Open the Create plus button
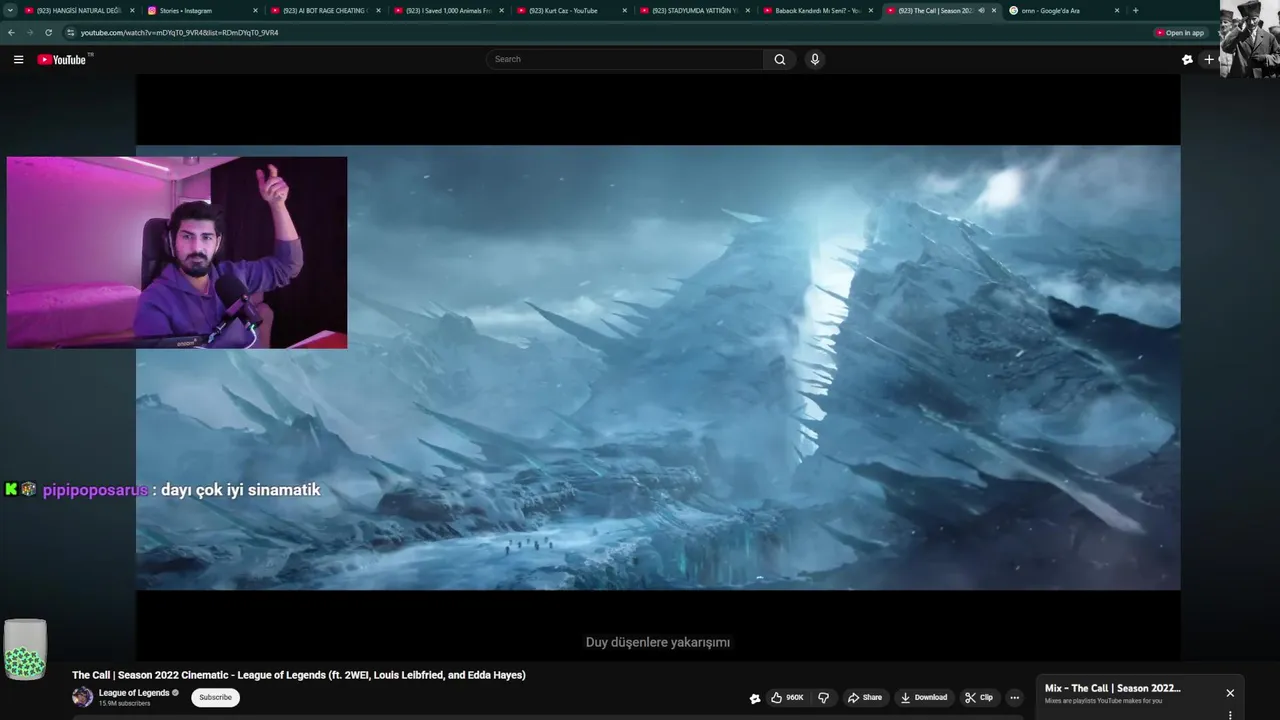The height and width of the screenshot is (720, 1280). pos(1209,59)
